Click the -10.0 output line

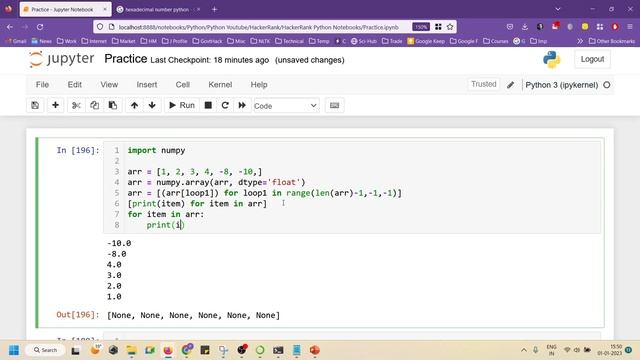pos(119,243)
